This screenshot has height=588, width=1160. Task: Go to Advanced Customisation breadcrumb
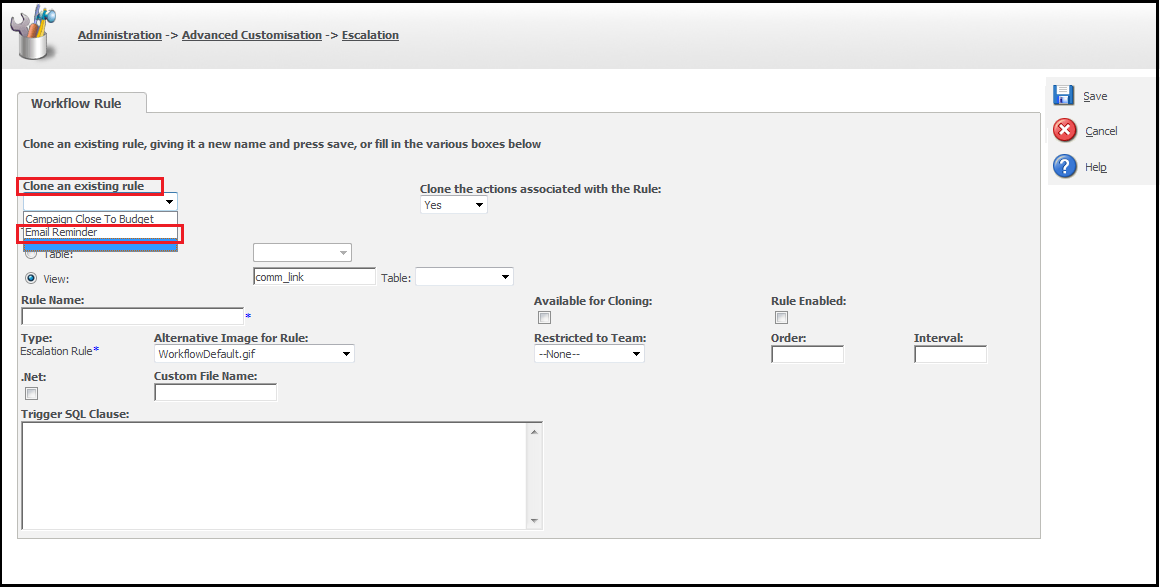pyautogui.click(x=252, y=35)
